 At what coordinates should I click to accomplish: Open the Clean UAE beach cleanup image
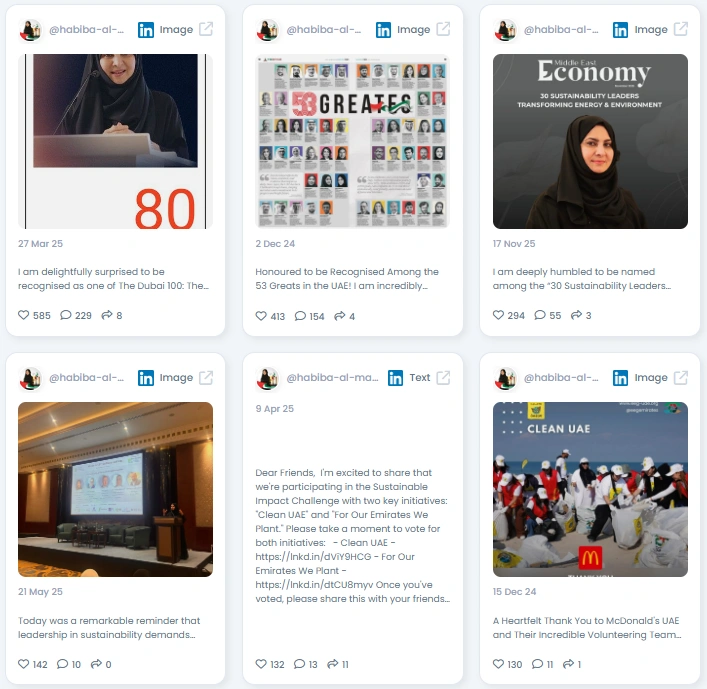tap(590, 489)
